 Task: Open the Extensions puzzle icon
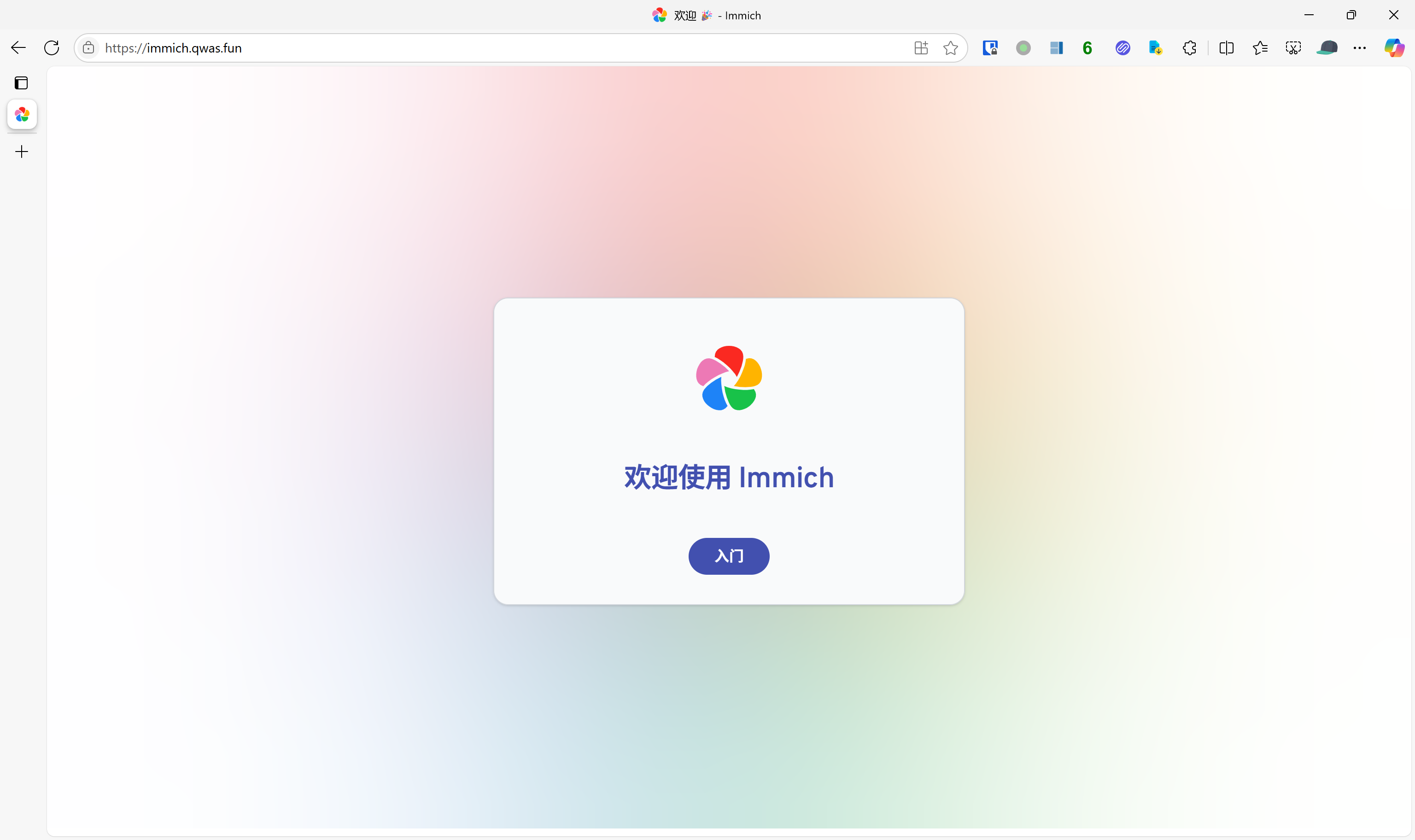(1189, 47)
